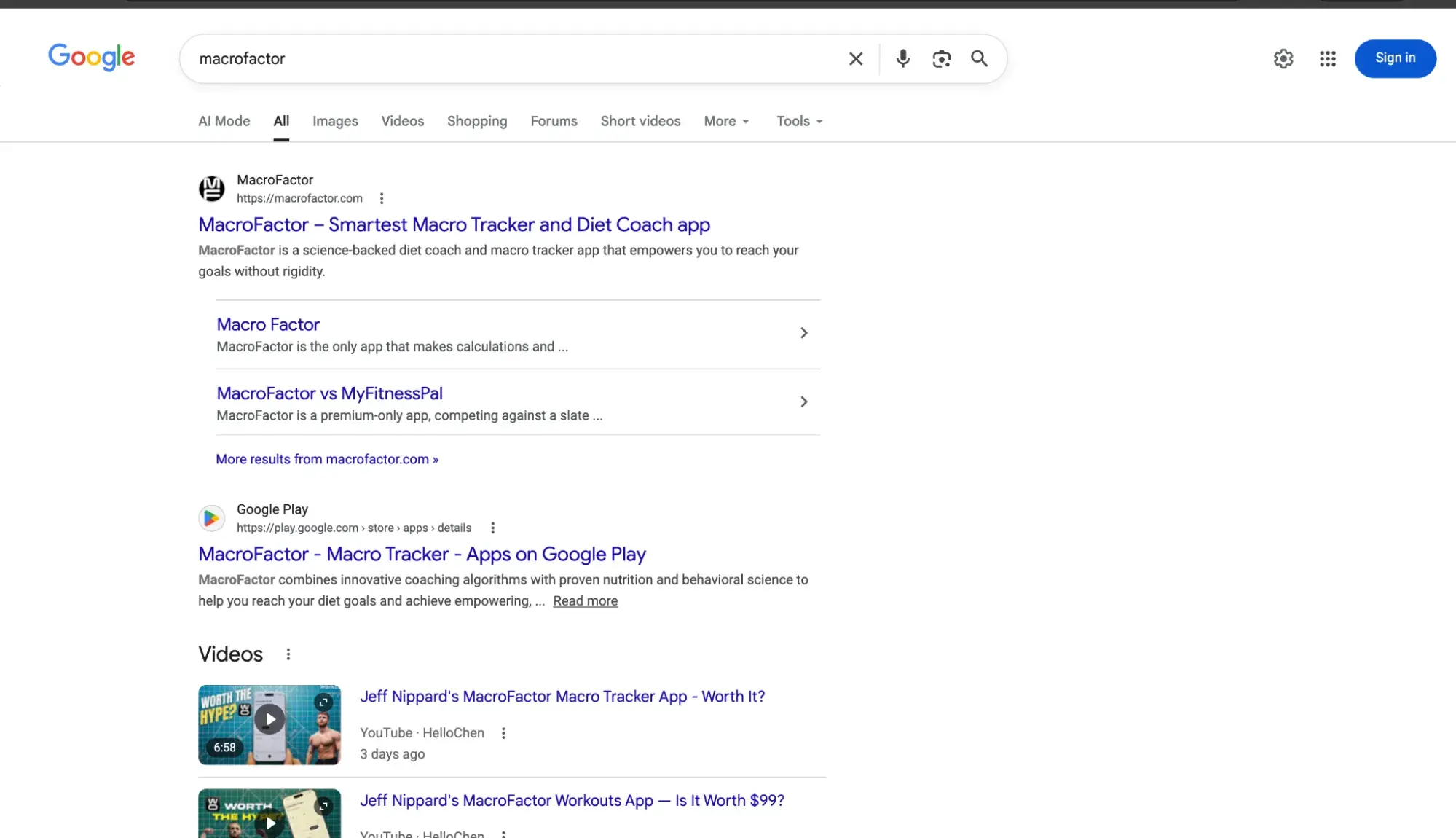The image size is (1456, 838).
Task: Start voice search with microphone icon
Action: click(902, 58)
